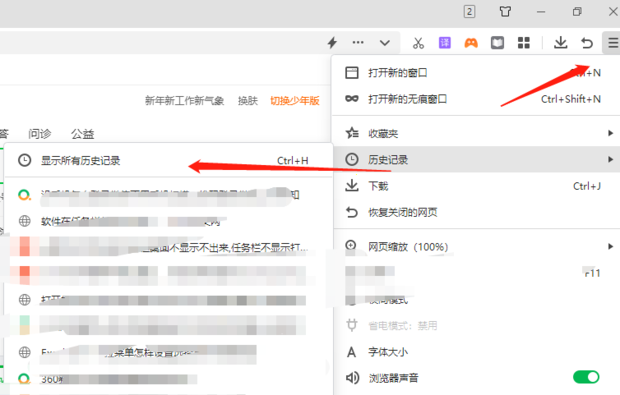Click the toolbar undo restore-page icon

click(x=587, y=43)
